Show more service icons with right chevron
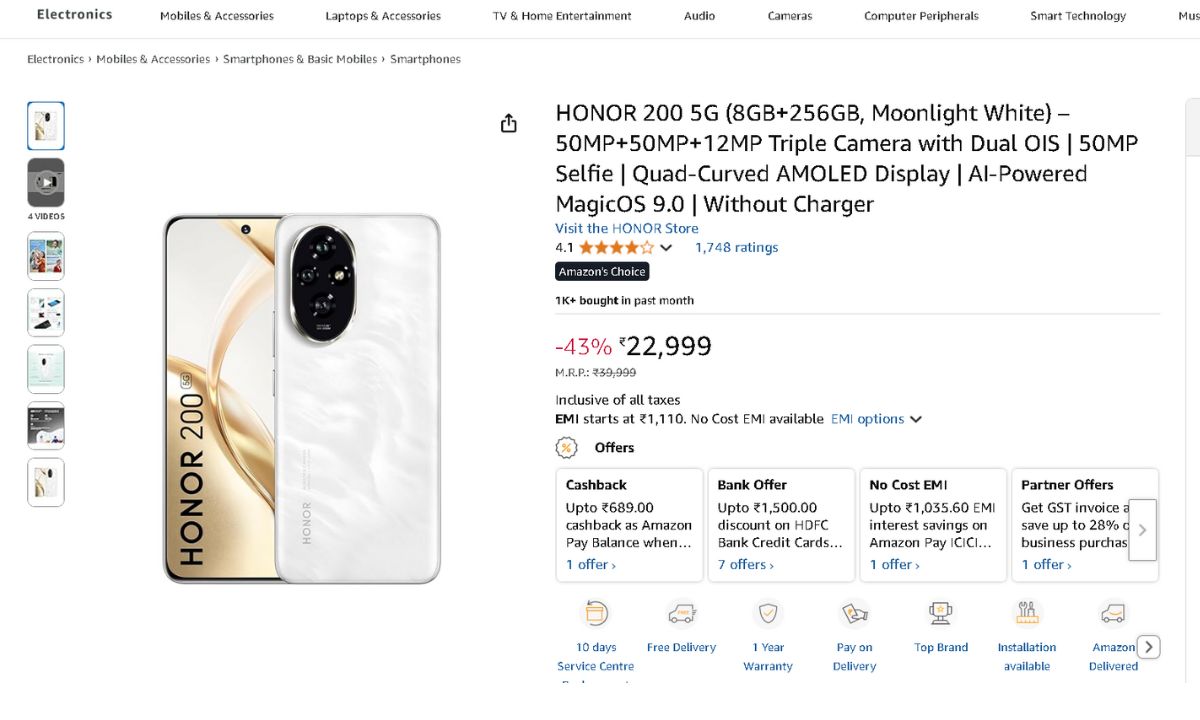The width and height of the screenshot is (1200, 720). [x=1149, y=647]
